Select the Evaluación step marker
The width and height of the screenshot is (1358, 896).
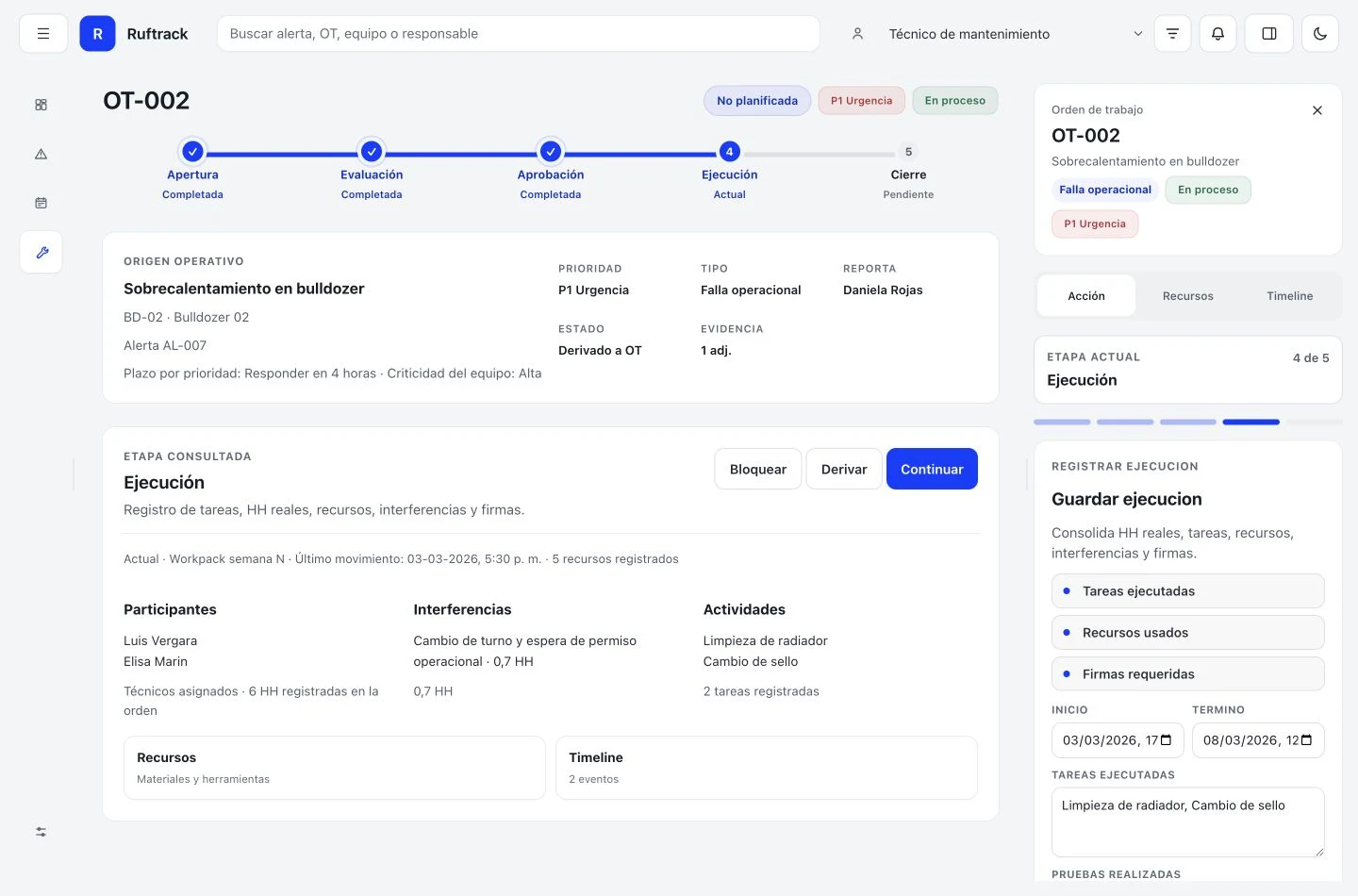tap(372, 151)
